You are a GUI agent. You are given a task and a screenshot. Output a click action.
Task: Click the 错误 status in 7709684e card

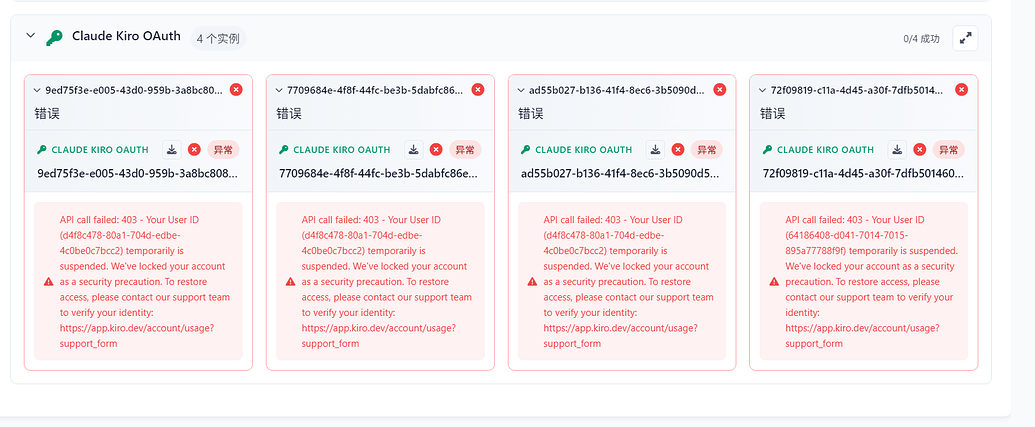coord(289,114)
